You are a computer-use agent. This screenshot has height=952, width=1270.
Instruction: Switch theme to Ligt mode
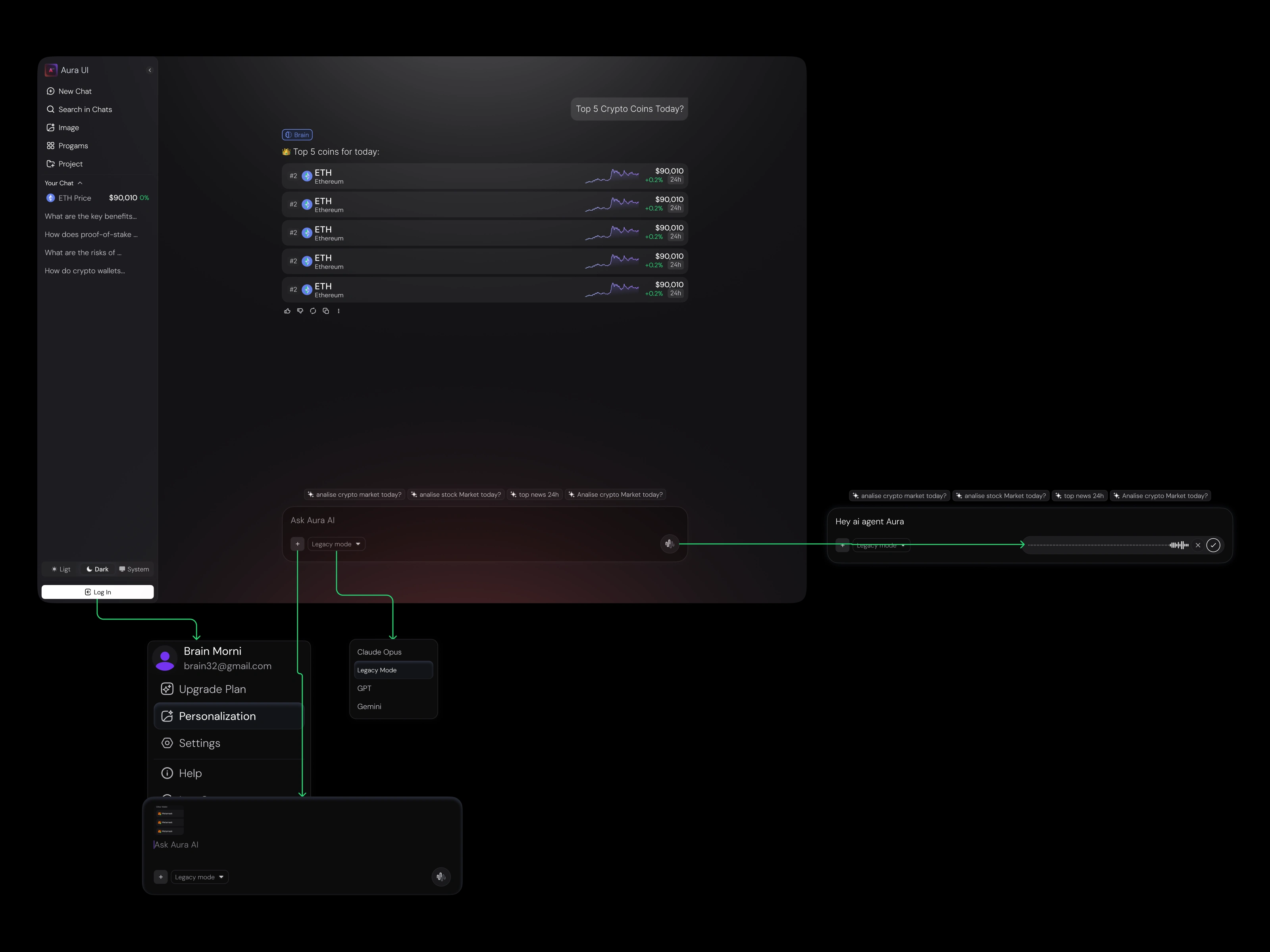[x=61, y=569]
